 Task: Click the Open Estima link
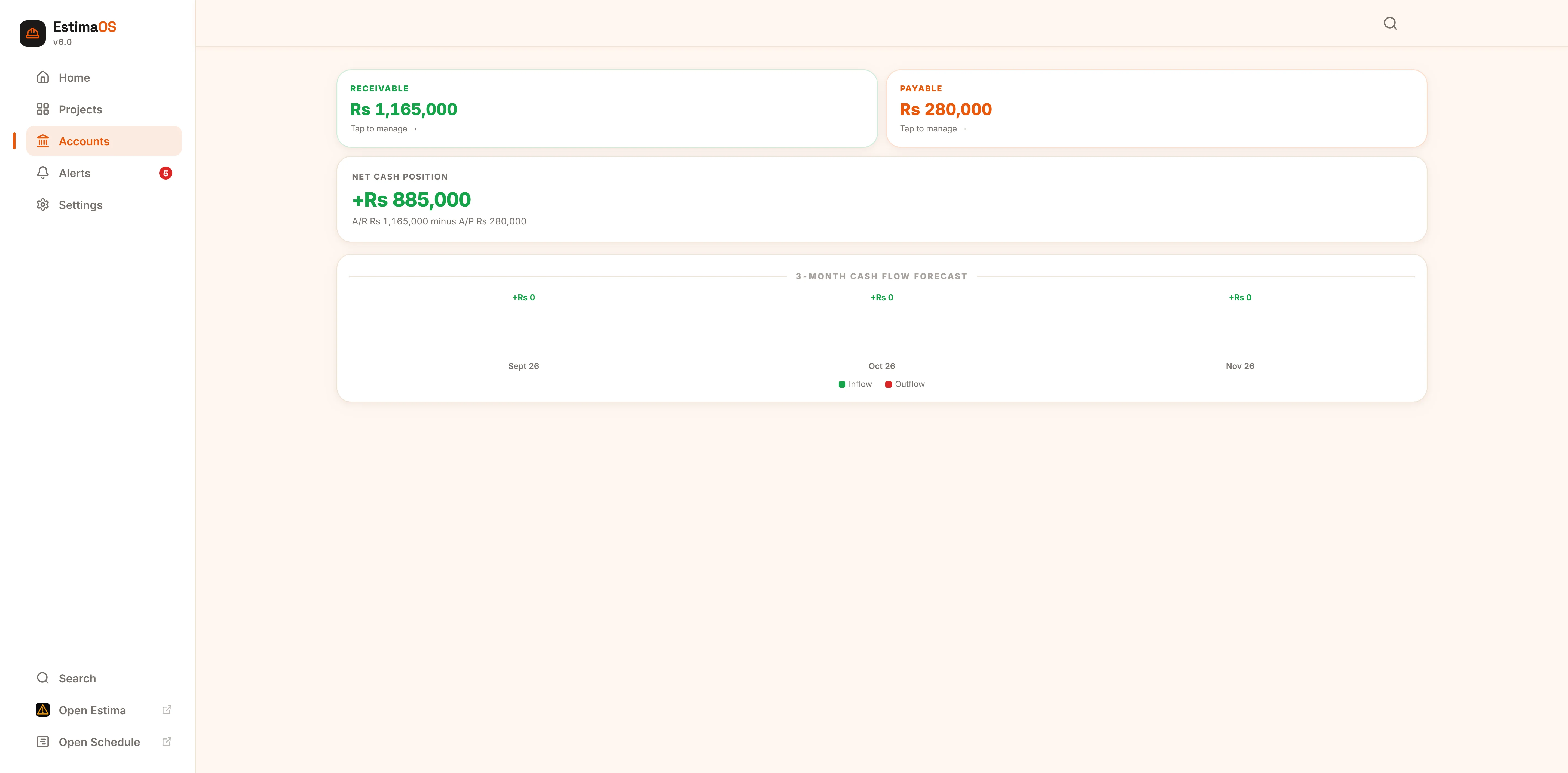pos(104,710)
